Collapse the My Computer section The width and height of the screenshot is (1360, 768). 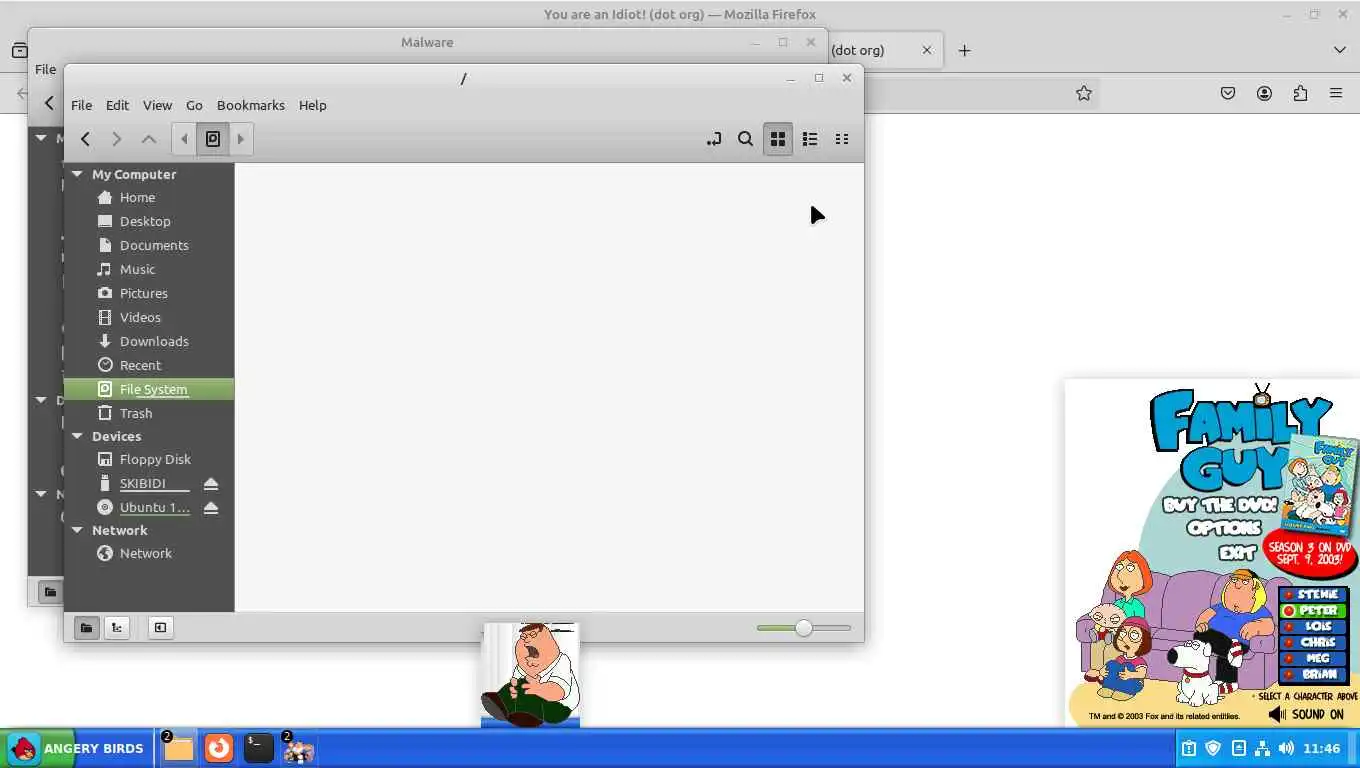pos(77,174)
